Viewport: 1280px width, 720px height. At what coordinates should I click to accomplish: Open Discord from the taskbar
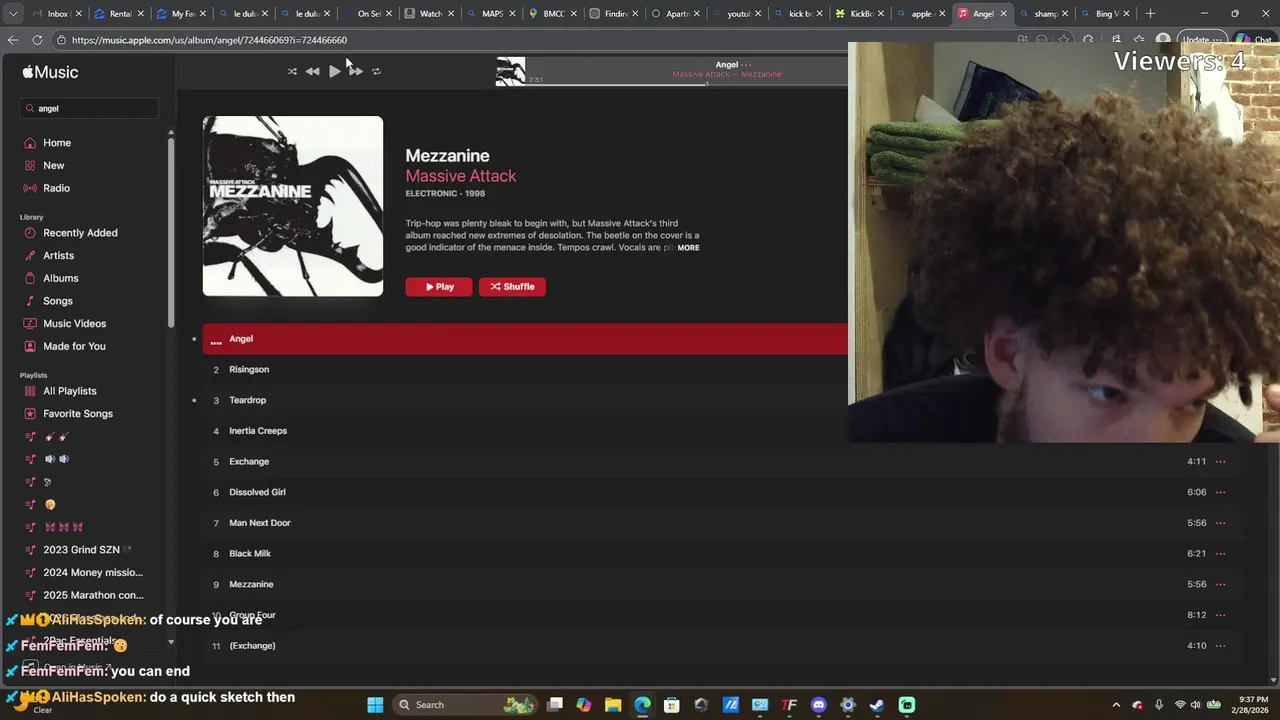tap(819, 705)
